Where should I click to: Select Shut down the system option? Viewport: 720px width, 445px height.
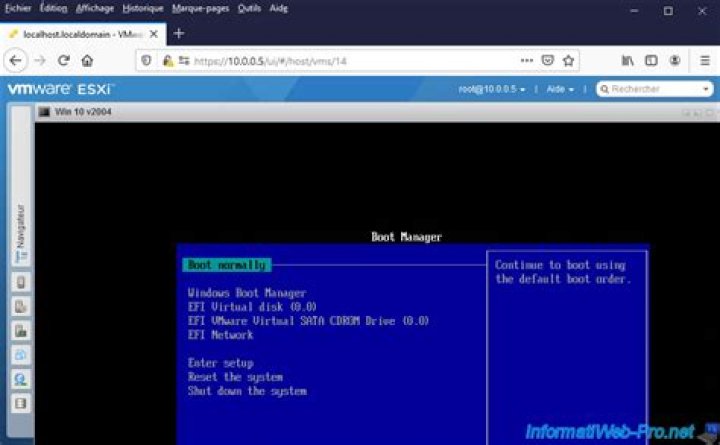(x=247, y=391)
